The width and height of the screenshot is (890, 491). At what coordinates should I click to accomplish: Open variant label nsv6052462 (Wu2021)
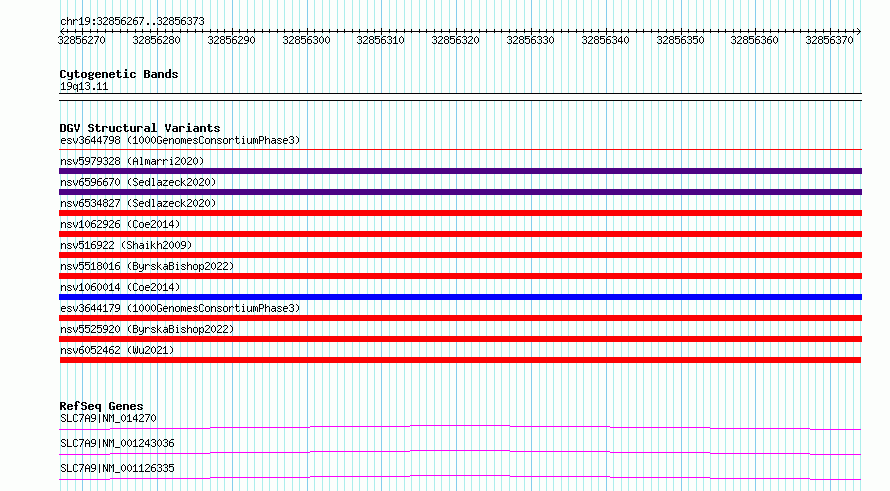point(117,350)
